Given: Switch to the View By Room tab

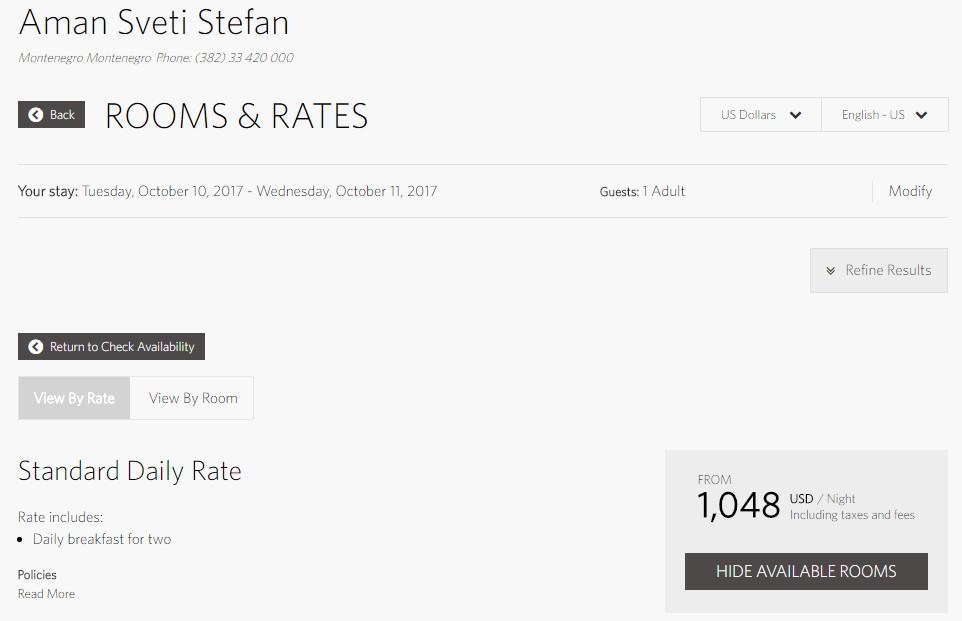Looking at the screenshot, I should tap(192, 397).
